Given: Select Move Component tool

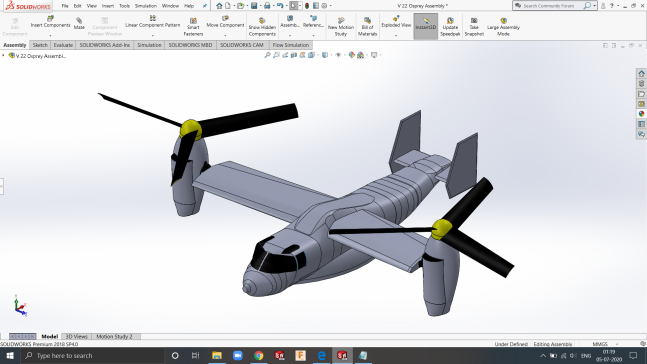Looking at the screenshot, I should click(225, 22).
